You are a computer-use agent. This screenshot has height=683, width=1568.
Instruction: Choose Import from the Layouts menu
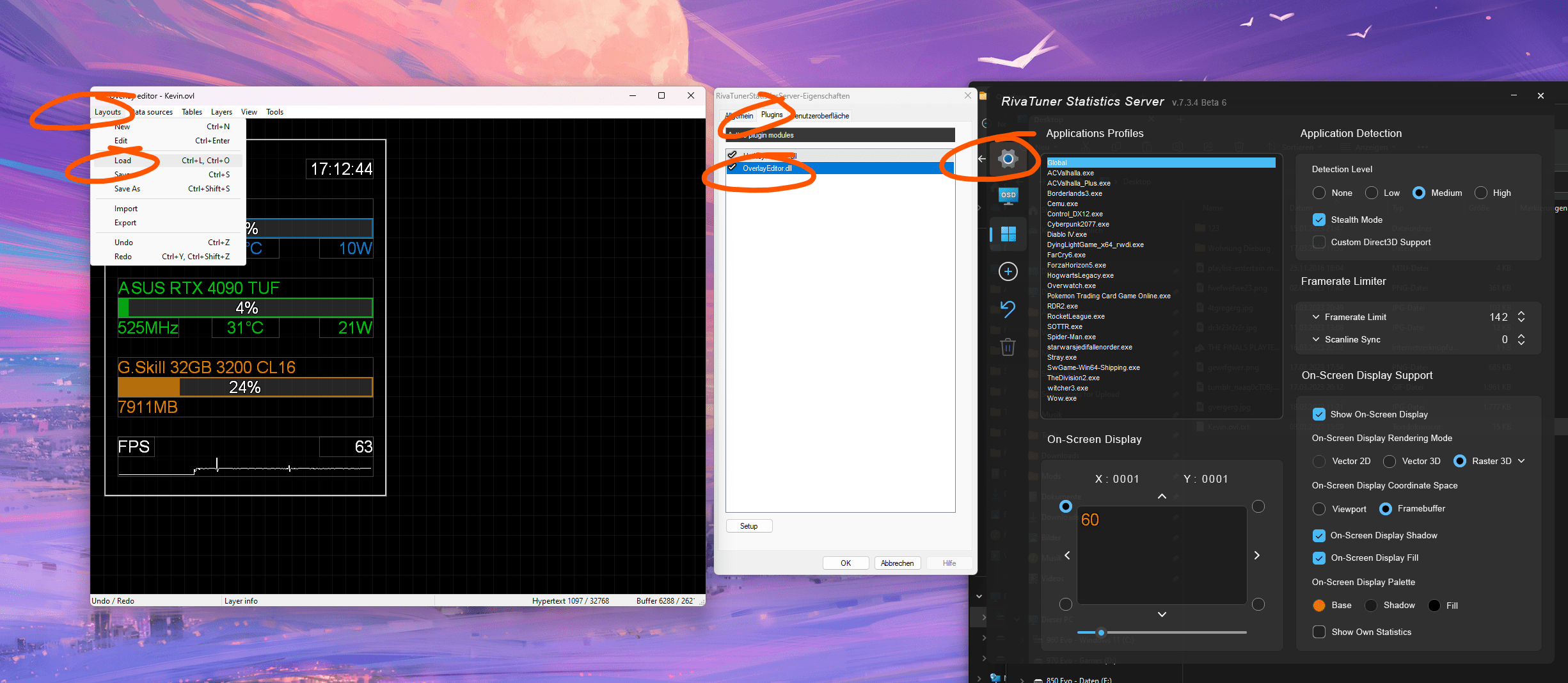(168, 209)
